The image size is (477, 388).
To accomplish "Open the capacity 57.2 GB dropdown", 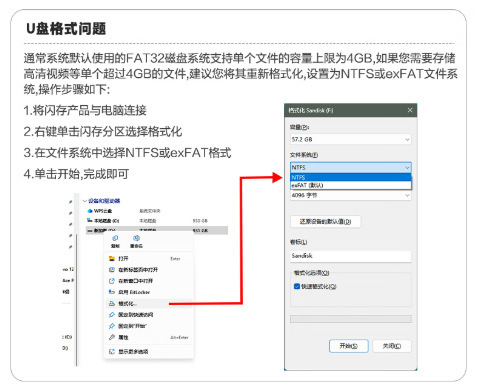I will (x=351, y=139).
